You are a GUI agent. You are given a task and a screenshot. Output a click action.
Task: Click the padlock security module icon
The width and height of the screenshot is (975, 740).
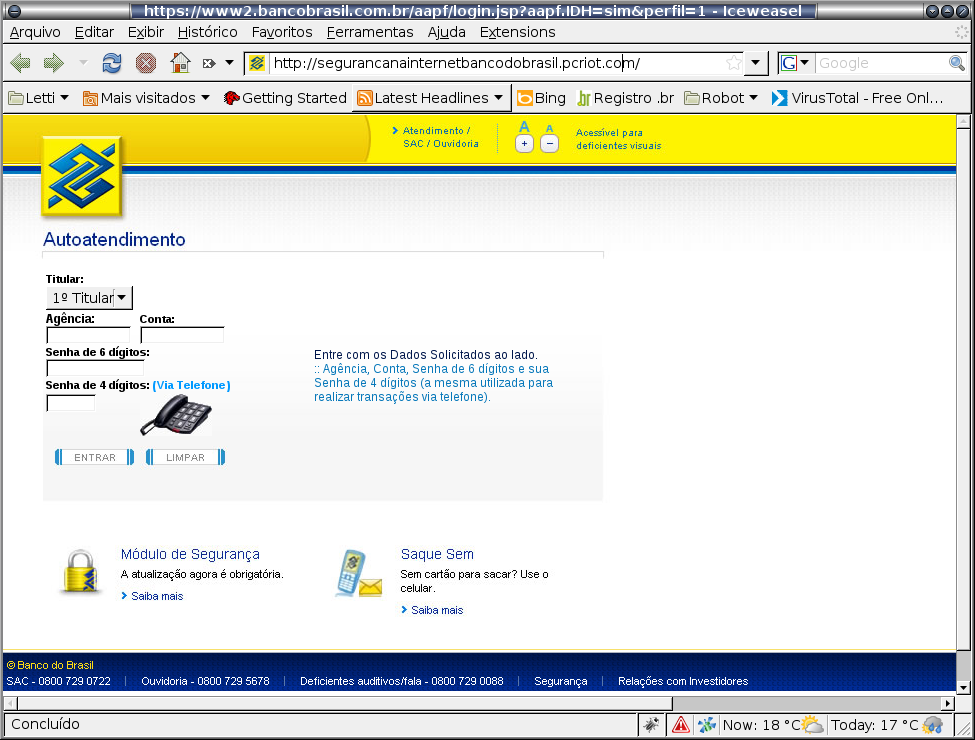81,572
